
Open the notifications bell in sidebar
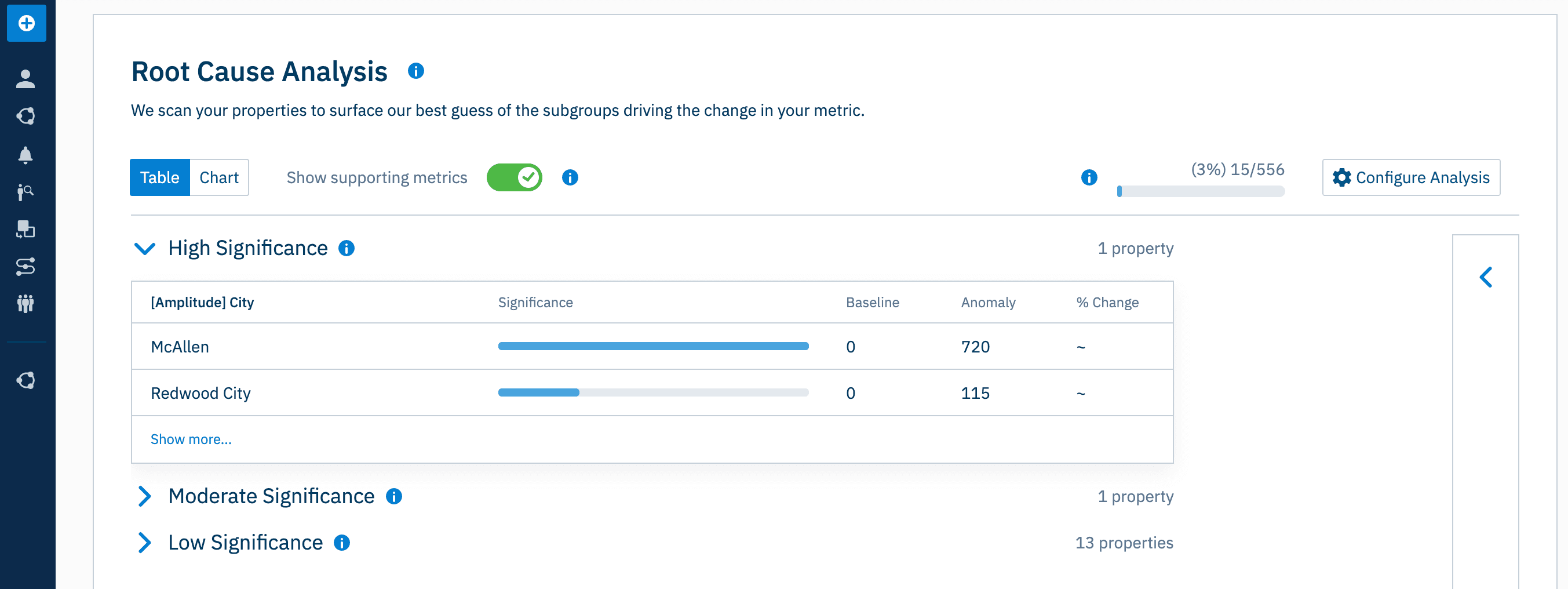[x=25, y=155]
